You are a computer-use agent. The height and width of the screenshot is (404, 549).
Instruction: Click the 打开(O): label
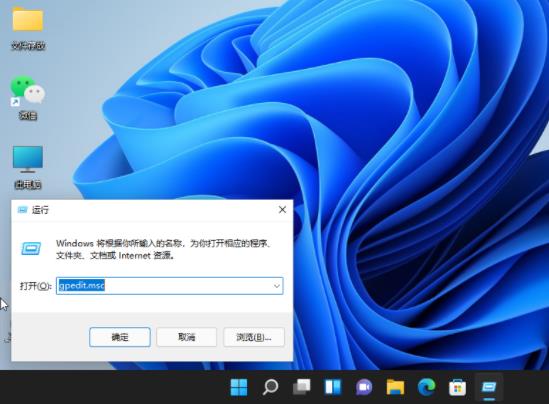coord(36,286)
